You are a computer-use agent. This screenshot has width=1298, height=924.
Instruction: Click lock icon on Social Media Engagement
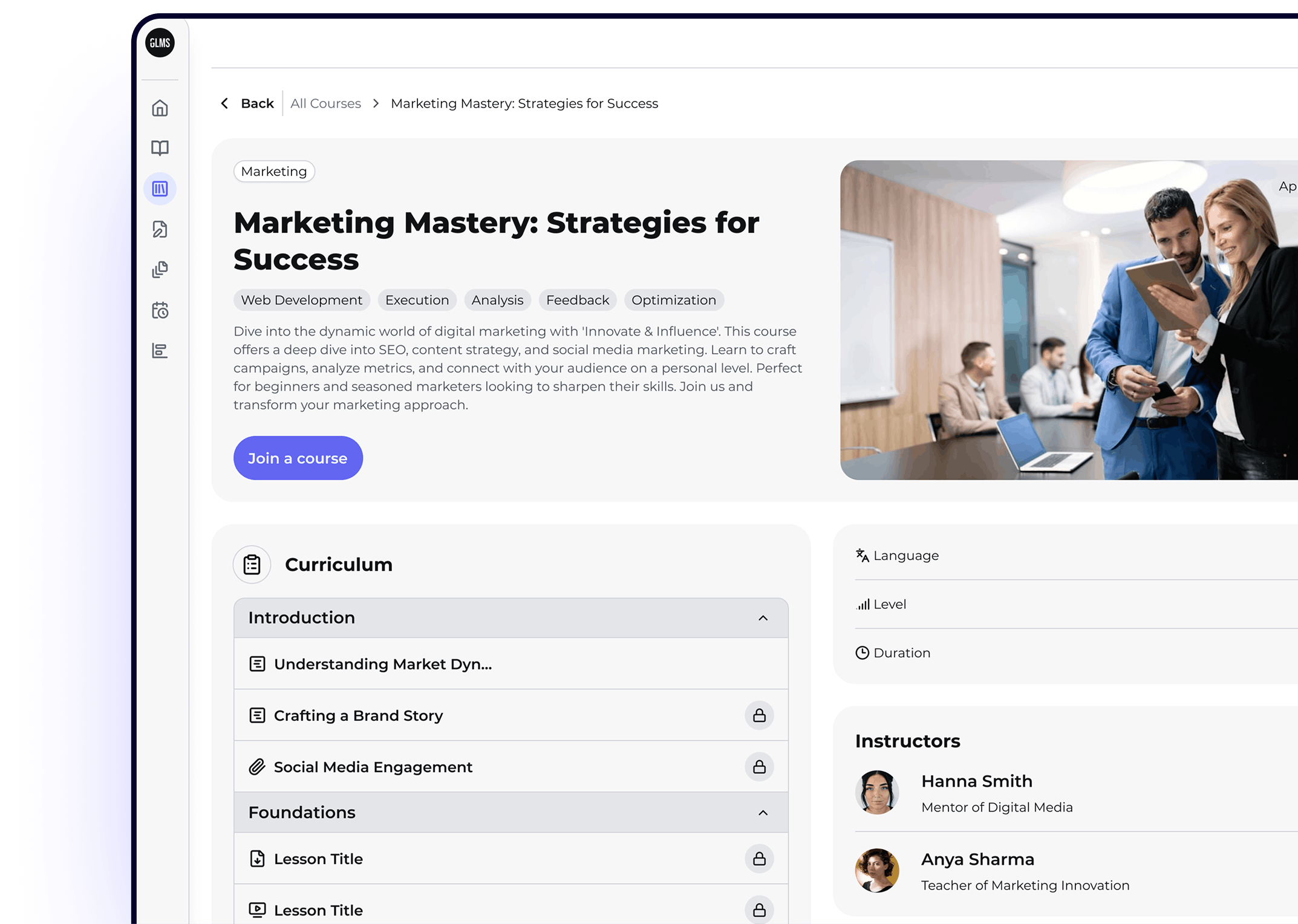pos(758,767)
